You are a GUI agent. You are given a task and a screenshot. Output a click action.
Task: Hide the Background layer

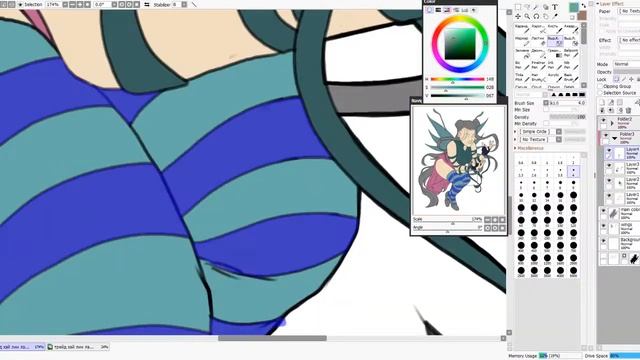tap(603, 240)
